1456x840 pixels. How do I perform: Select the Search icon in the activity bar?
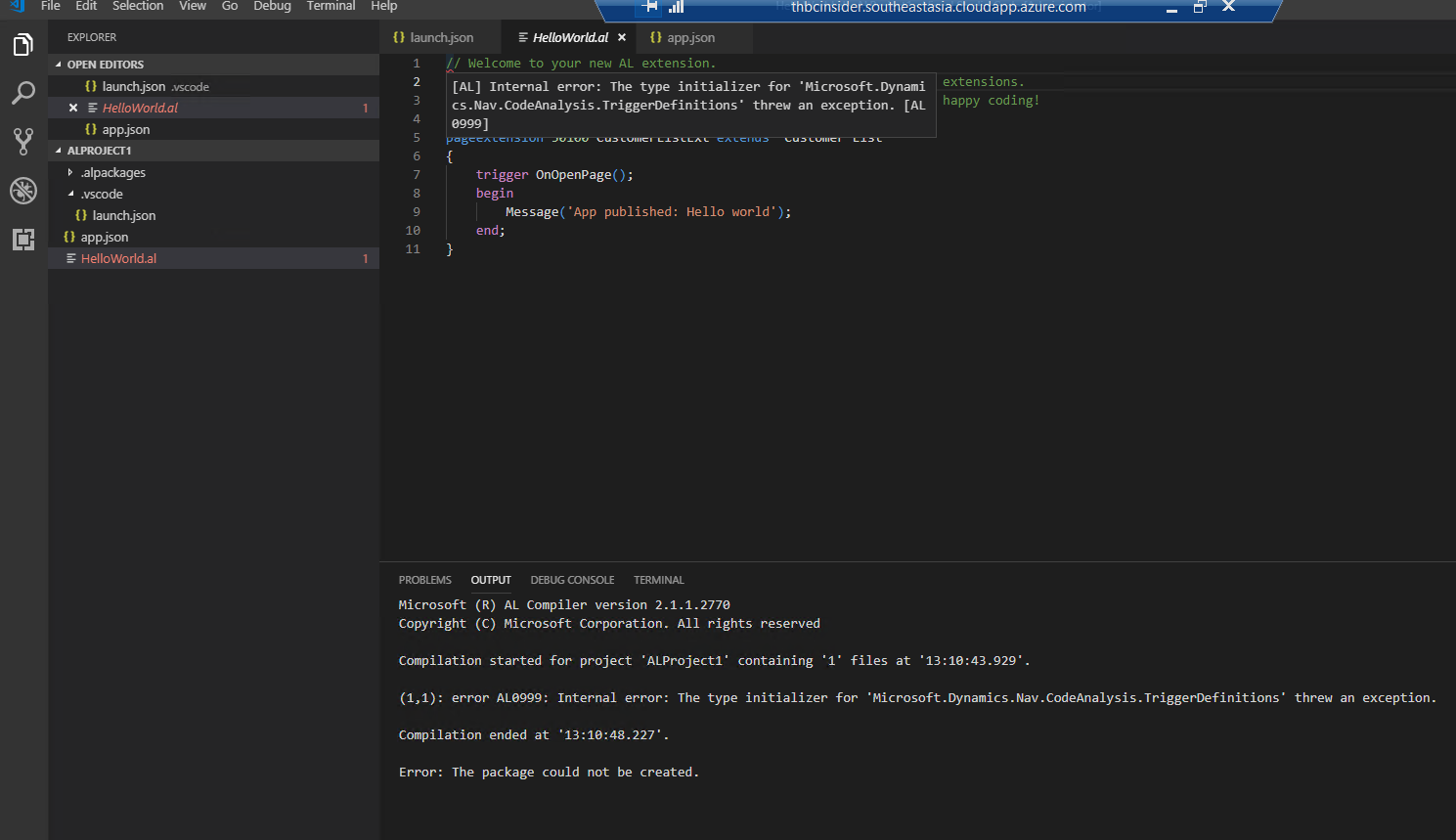coord(22,93)
